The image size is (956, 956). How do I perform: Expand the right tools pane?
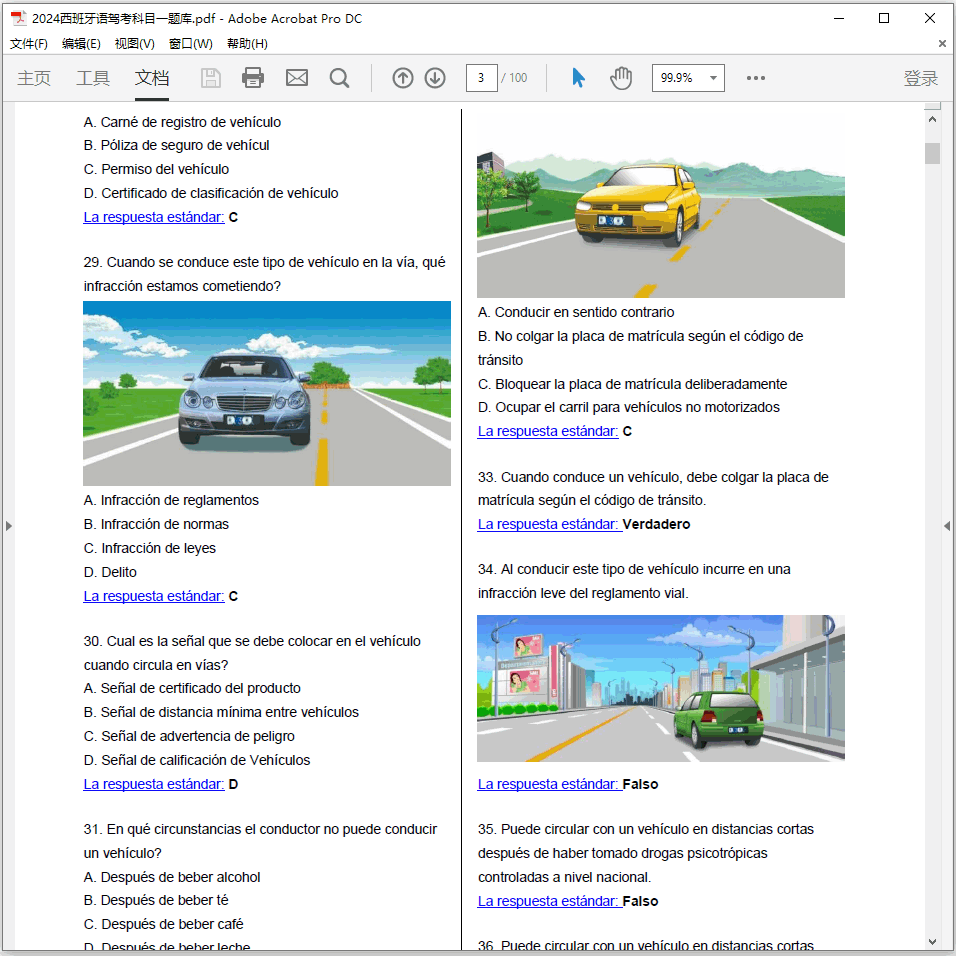click(x=947, y=526)
